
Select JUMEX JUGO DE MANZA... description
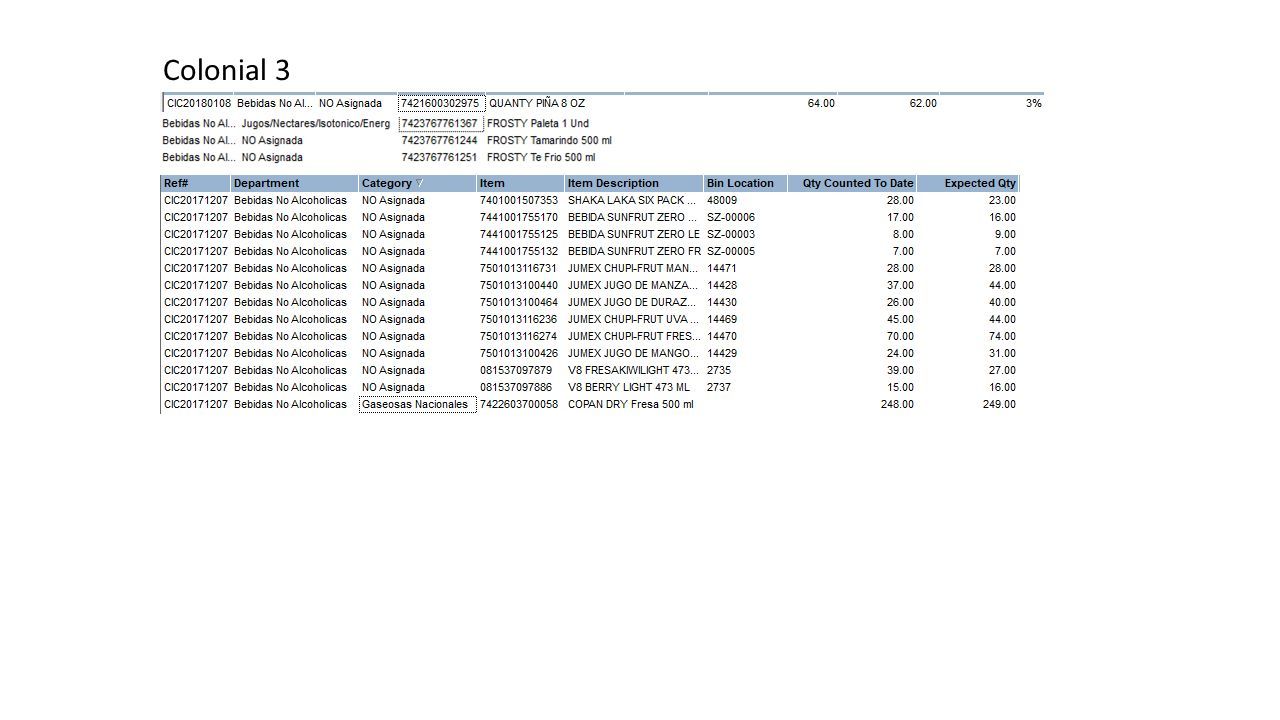633,285
